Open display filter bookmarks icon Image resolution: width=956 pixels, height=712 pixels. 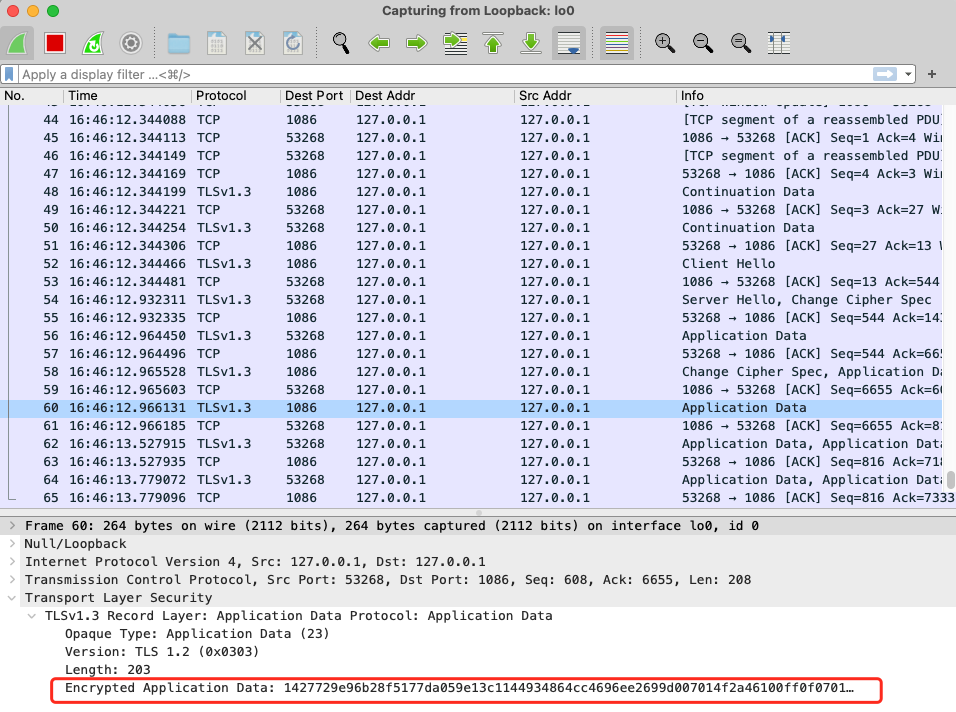point(9,74)
